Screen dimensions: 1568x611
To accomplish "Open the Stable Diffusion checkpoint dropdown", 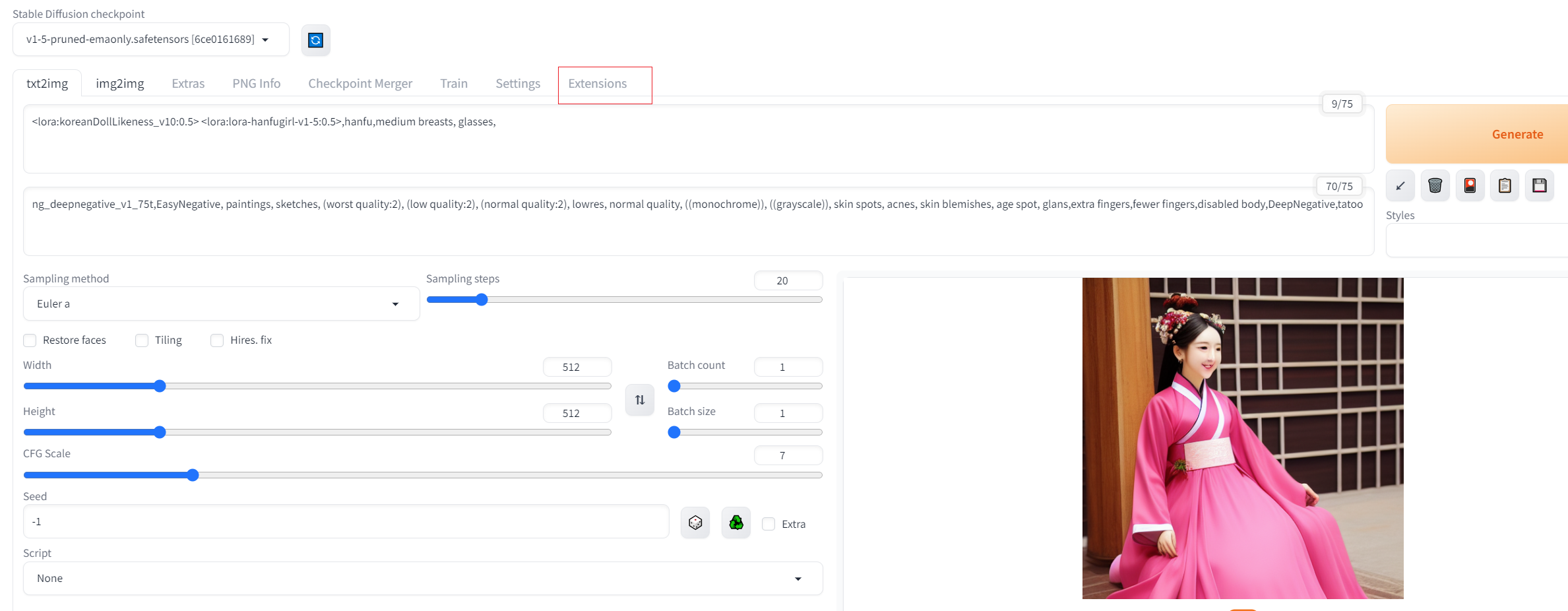I will tap(151, 40).
